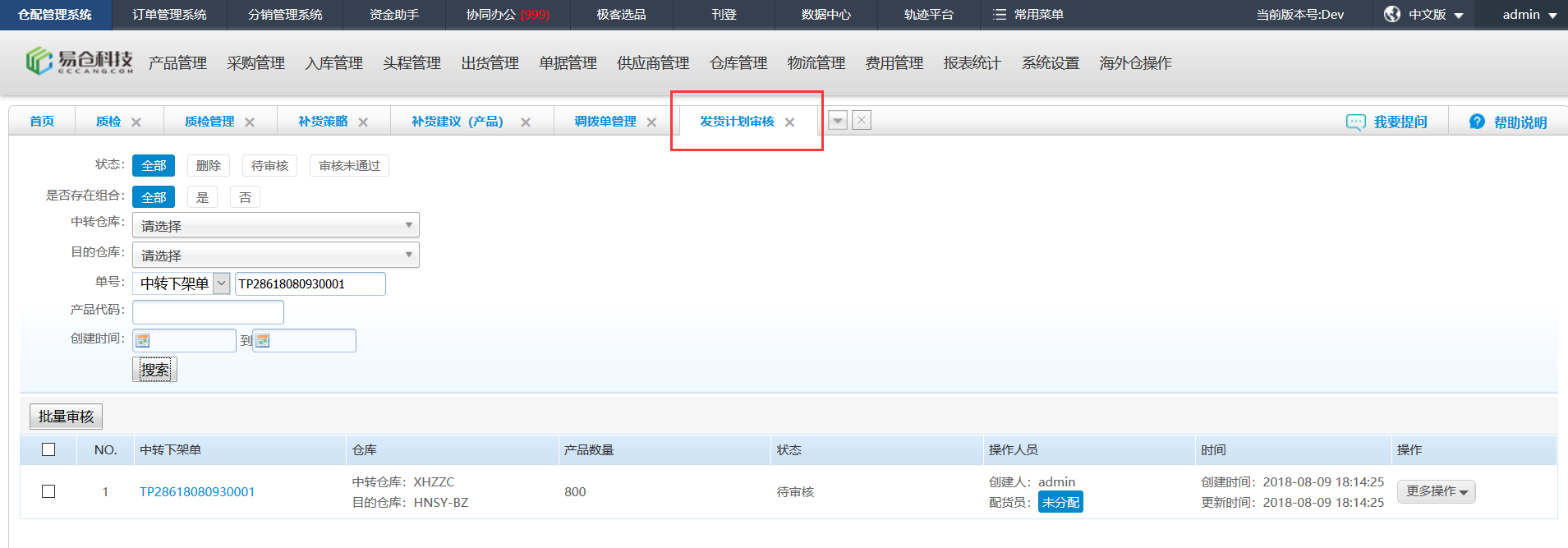The height and width of the screenshot is (548, 1568).
Task: Expand 更多操作 dropdown in the row
Action: click(x=1436, y=491)
